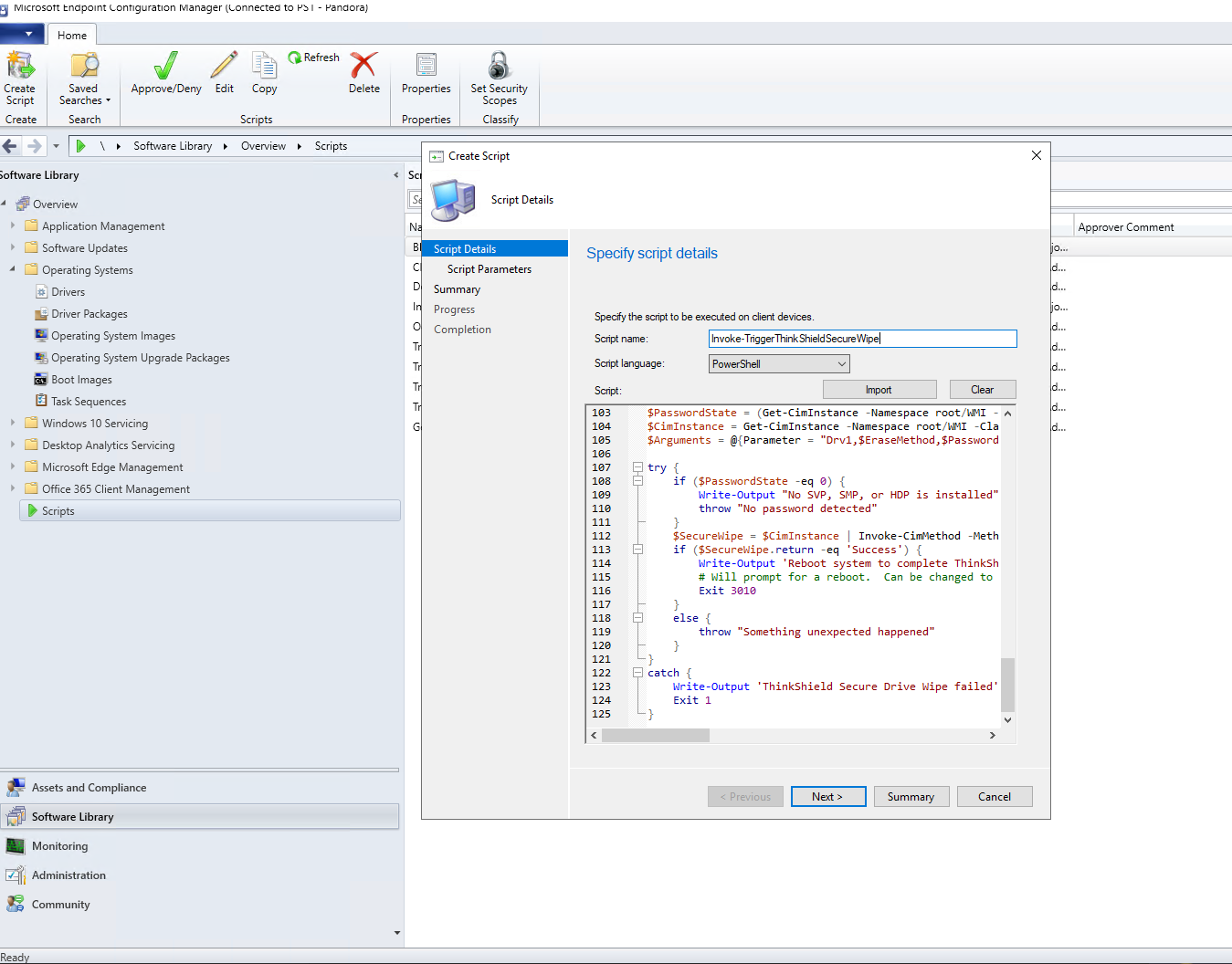Viewport: 1232px width, 964px height.
Task: Click the Import script button
Action: pyautogui.click(x=879, y=390)
